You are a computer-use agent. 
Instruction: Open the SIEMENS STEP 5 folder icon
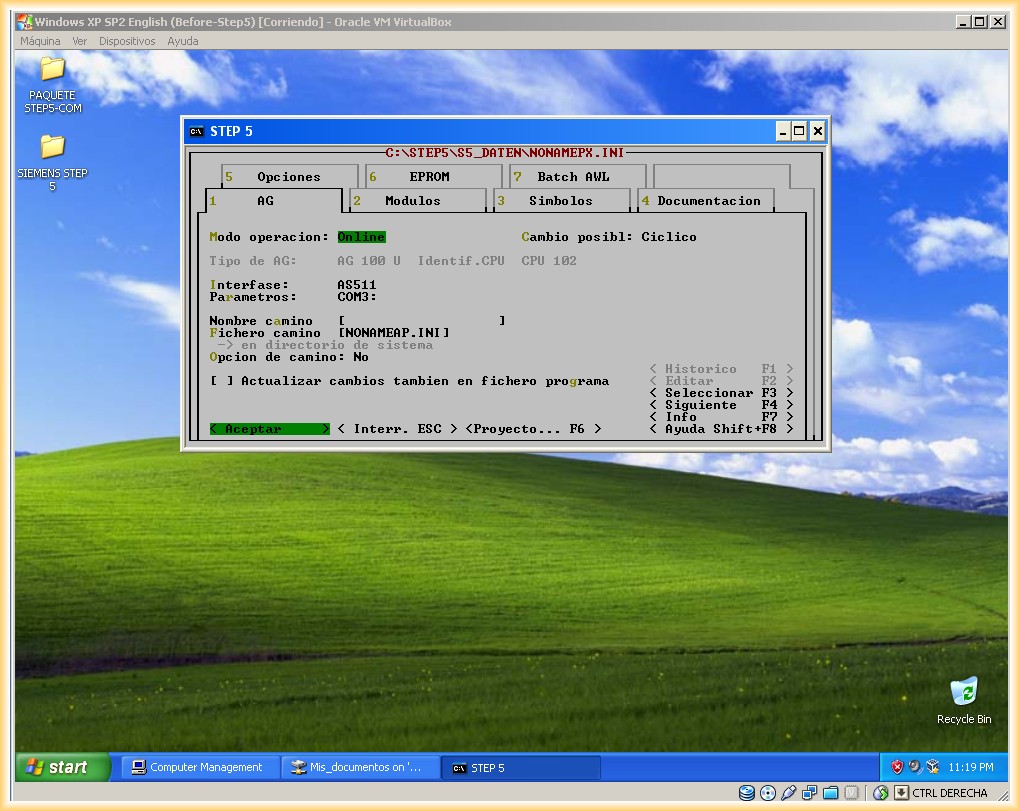click(52, 148)
